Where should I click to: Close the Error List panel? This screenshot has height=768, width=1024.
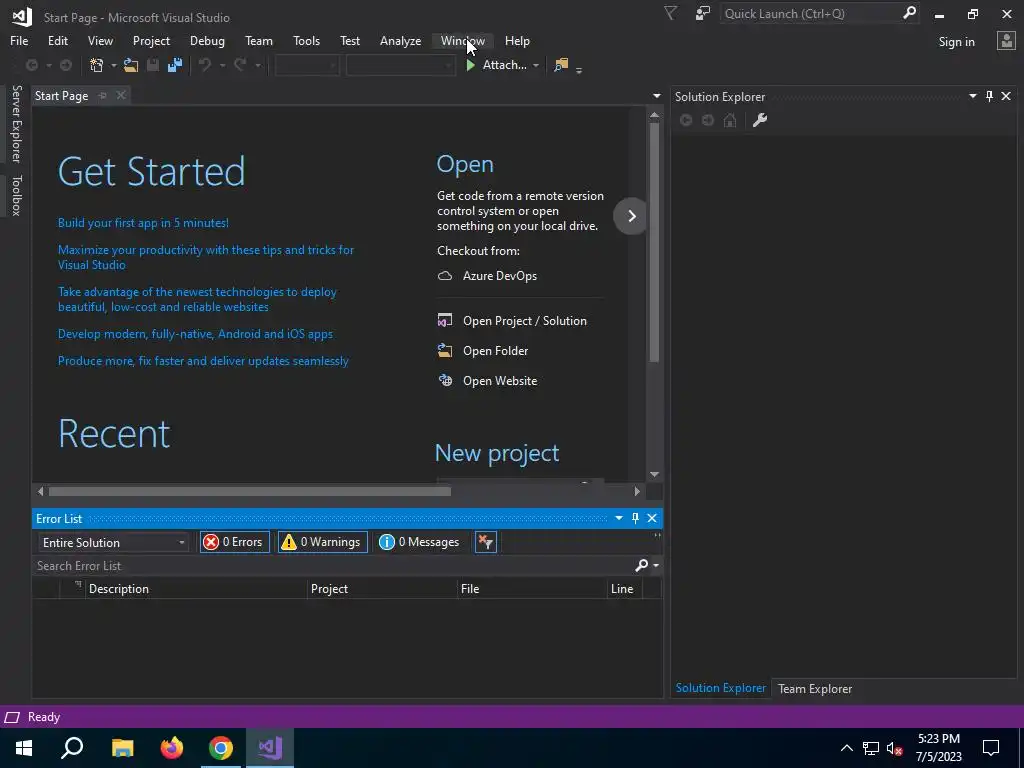tap(652, 518)
